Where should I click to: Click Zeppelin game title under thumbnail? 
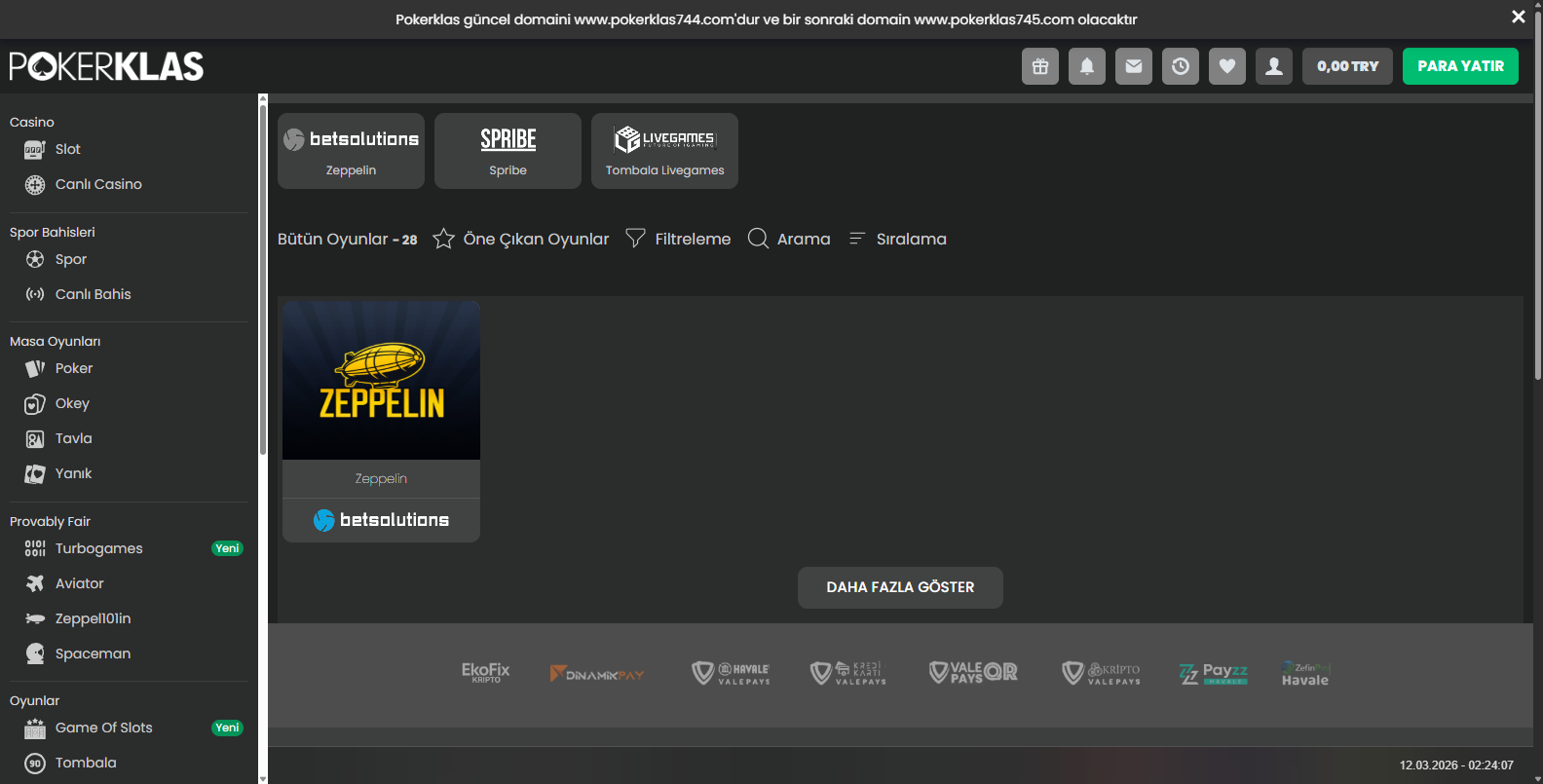click(381, 478)
